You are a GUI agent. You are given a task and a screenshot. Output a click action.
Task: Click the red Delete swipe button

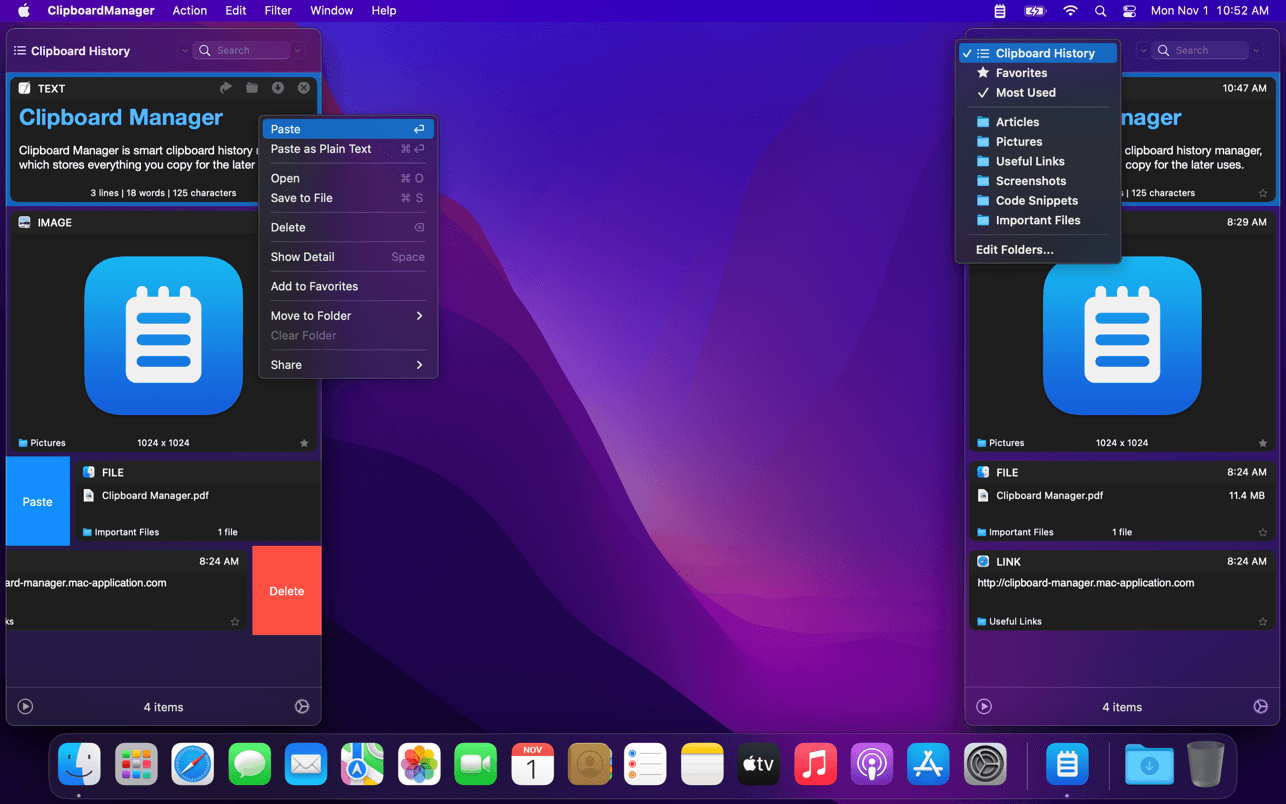[x=286, y=591]
